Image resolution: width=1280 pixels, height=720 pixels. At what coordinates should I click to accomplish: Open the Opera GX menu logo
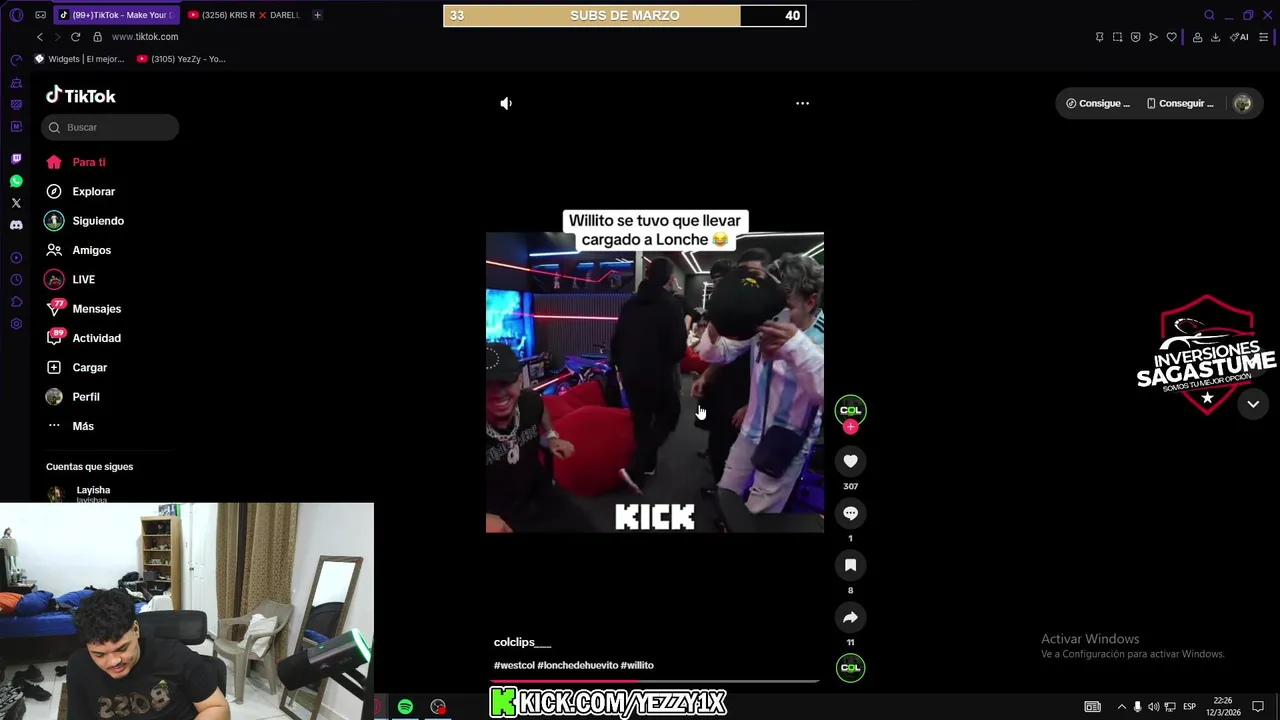(x=16, y=15)
